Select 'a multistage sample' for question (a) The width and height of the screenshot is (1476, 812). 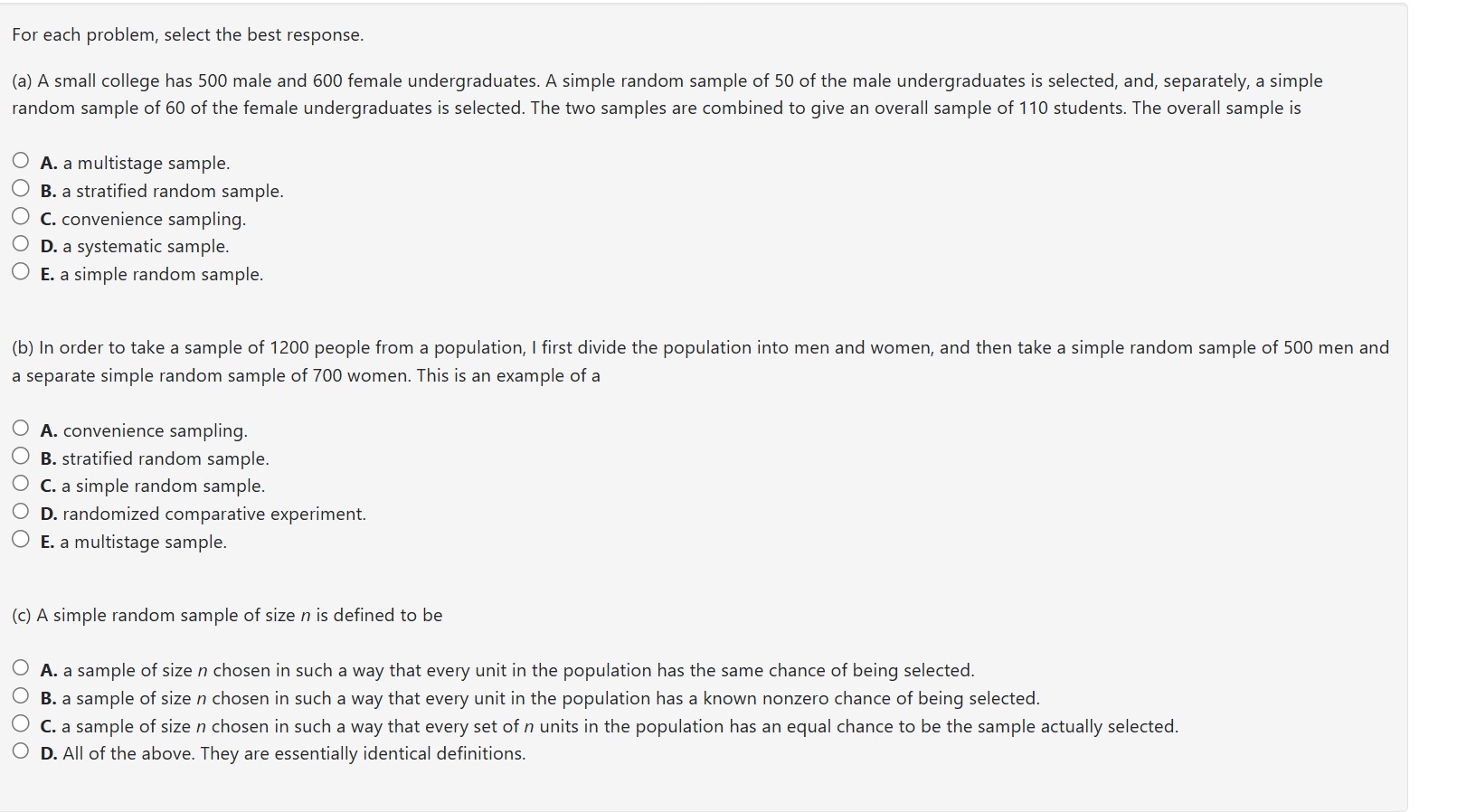(x=21, y=161)
